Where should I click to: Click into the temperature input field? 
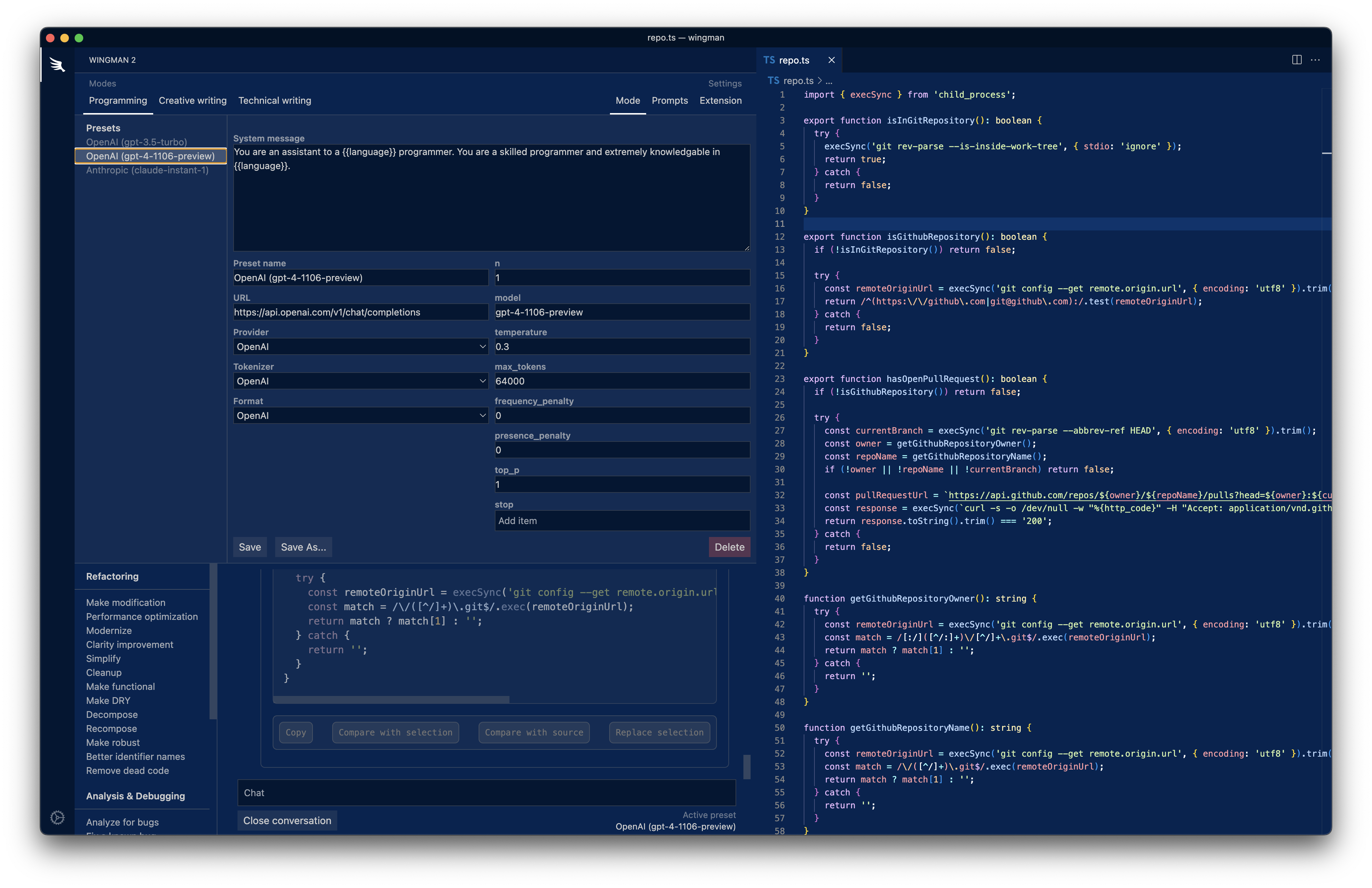tap(622, 347)
